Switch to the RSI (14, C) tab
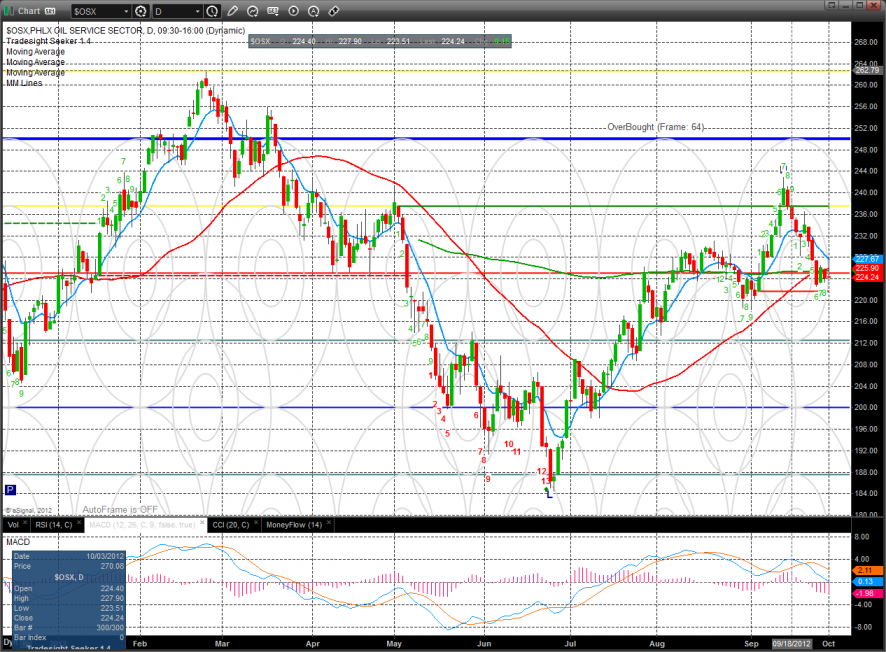 pyautogui.click(x=54, y=525)
